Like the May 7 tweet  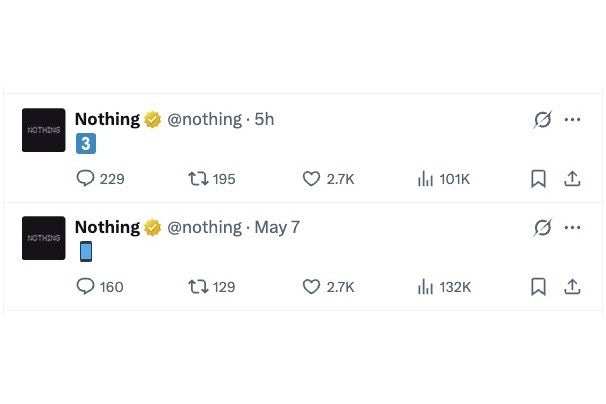click(311, 287)
